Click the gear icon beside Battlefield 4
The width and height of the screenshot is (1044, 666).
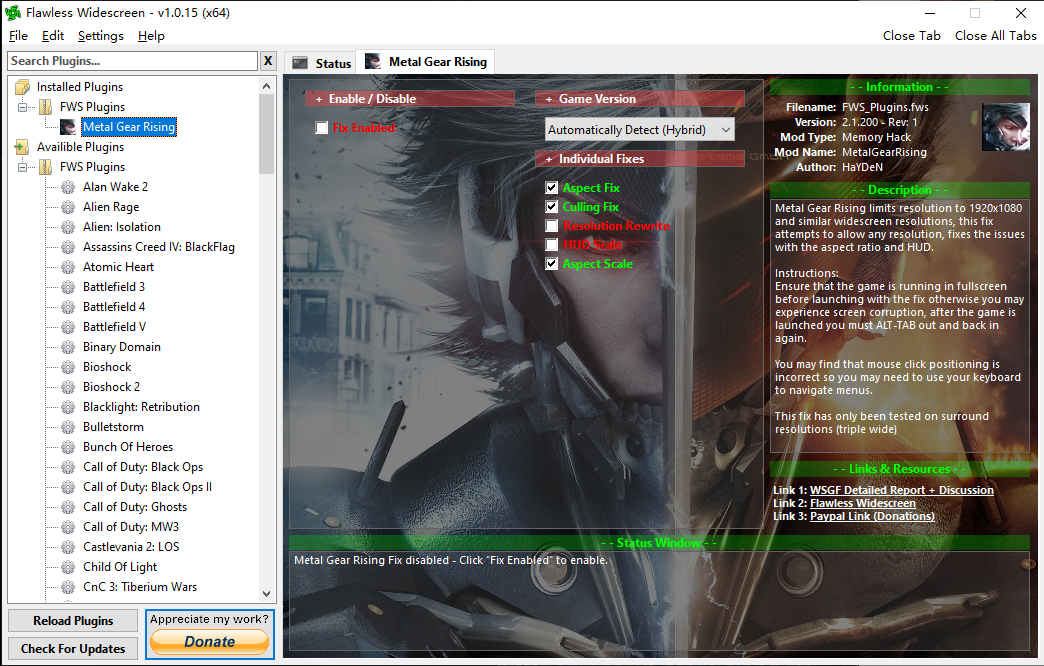(68, 307)
